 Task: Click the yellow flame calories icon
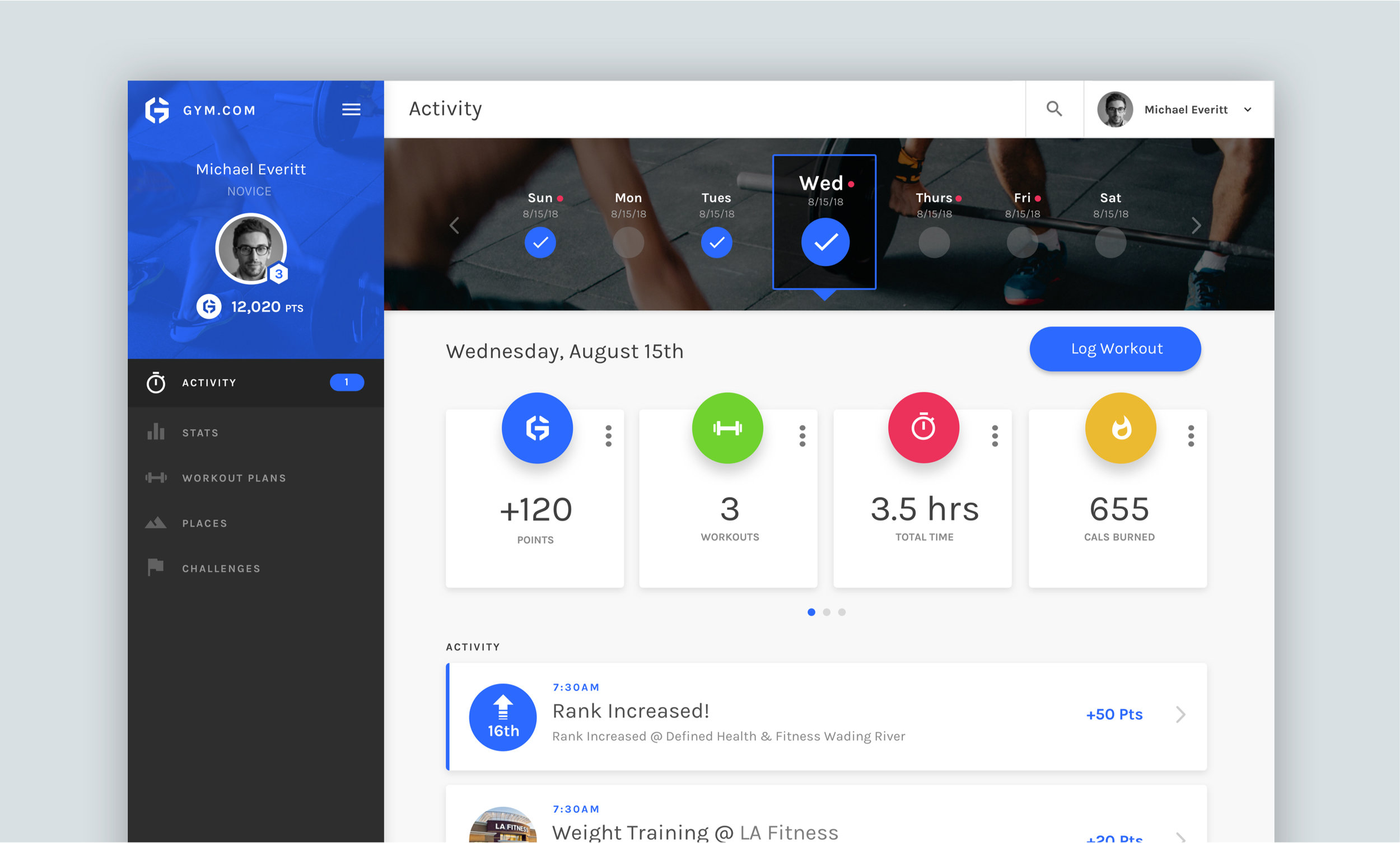pos(1121,428)
